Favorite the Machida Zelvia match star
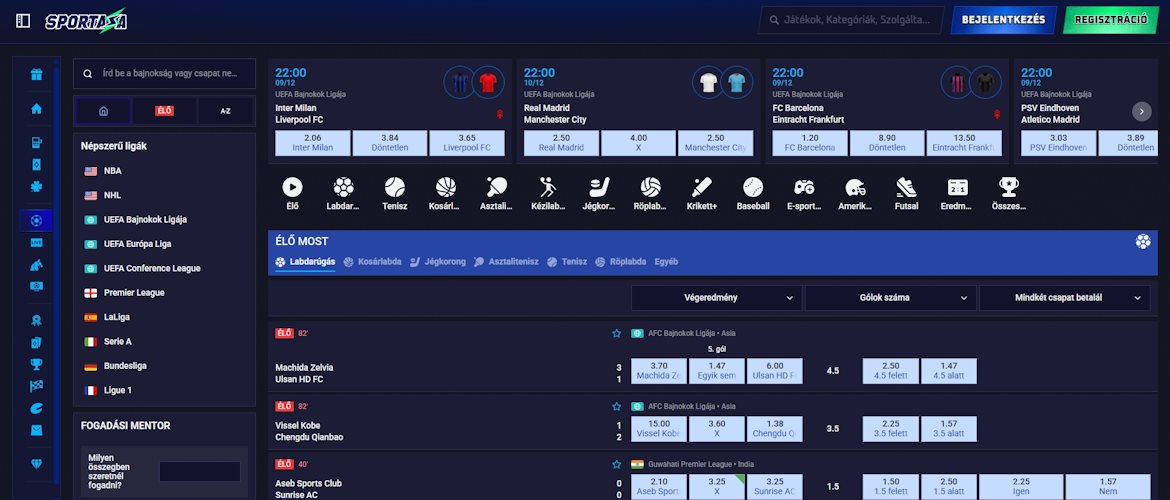This screenshot has height=500, width=1170. (617, 333)
